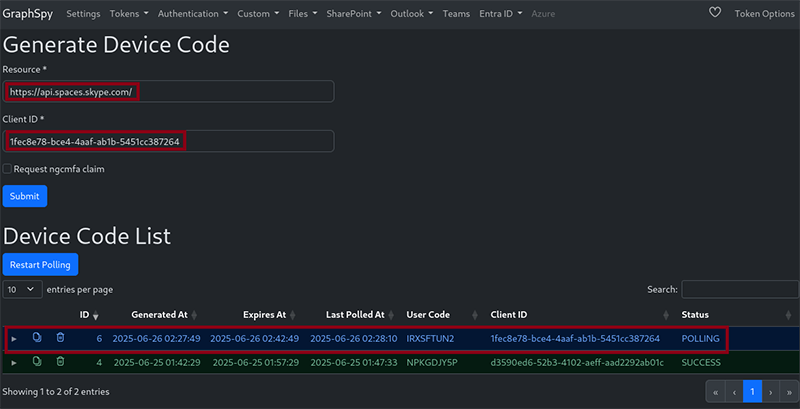Open the entries per page dropdown
The width and height of the screenshot is (800, 409).
[22, 289]
